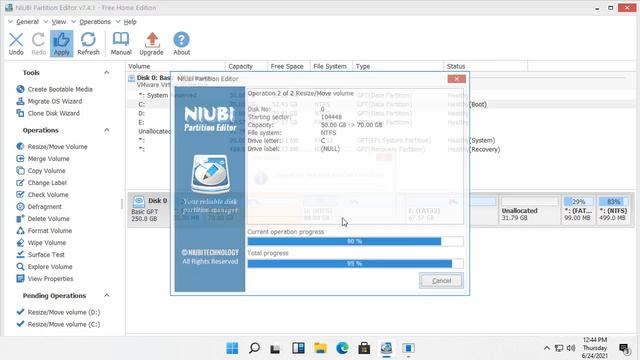Collapse the Operations section
Screen dimensions: 640x360
(107, 130)
